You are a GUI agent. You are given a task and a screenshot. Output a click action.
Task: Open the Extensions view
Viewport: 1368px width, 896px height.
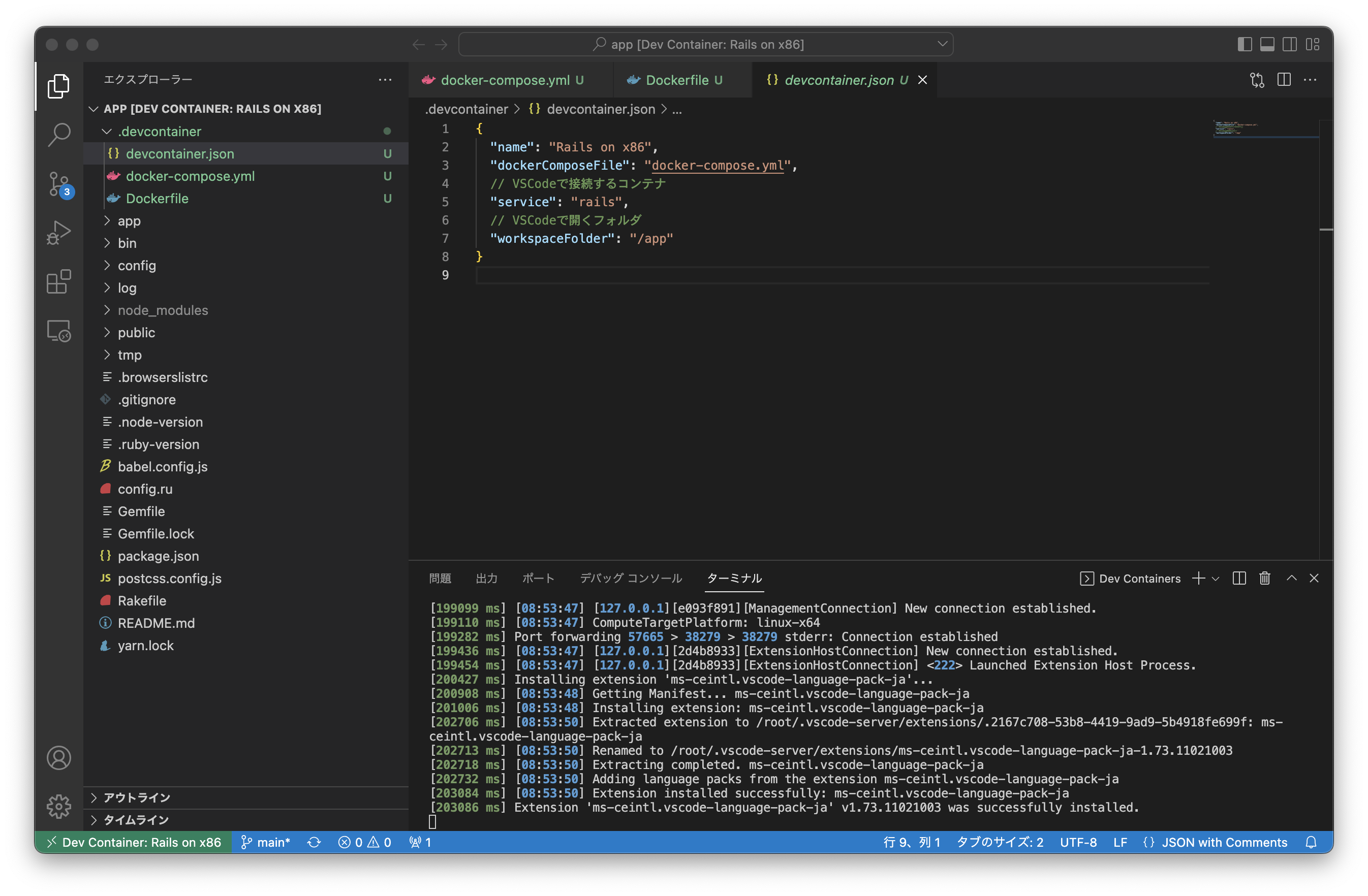(x=58, y=282)
